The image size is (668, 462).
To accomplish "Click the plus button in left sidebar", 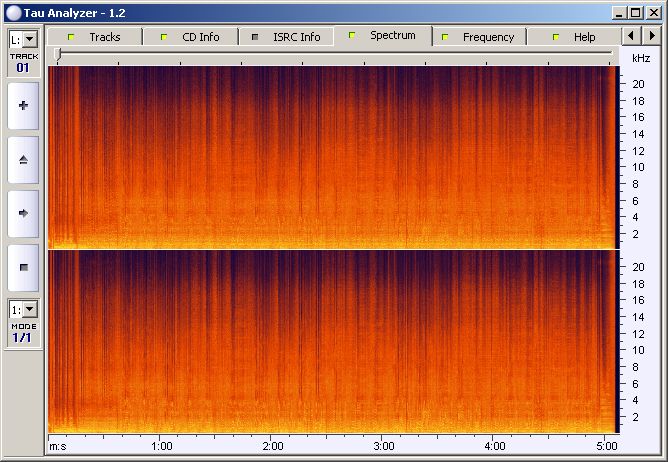I will pyautogui.click(x=23, y=105).
